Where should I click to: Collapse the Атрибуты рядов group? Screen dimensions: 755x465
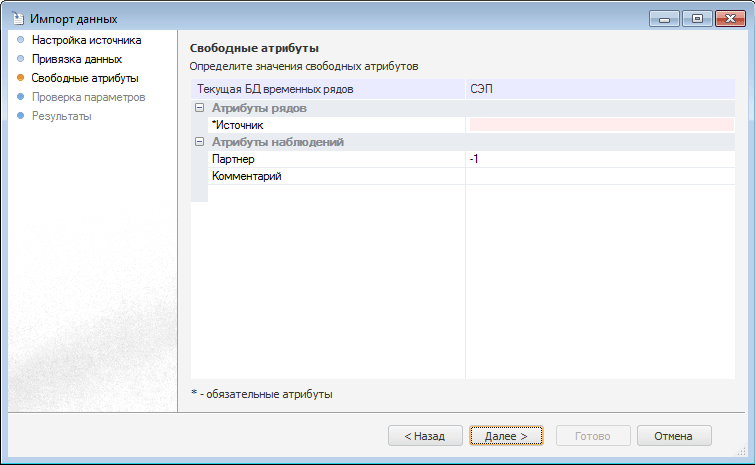[199, 107]
